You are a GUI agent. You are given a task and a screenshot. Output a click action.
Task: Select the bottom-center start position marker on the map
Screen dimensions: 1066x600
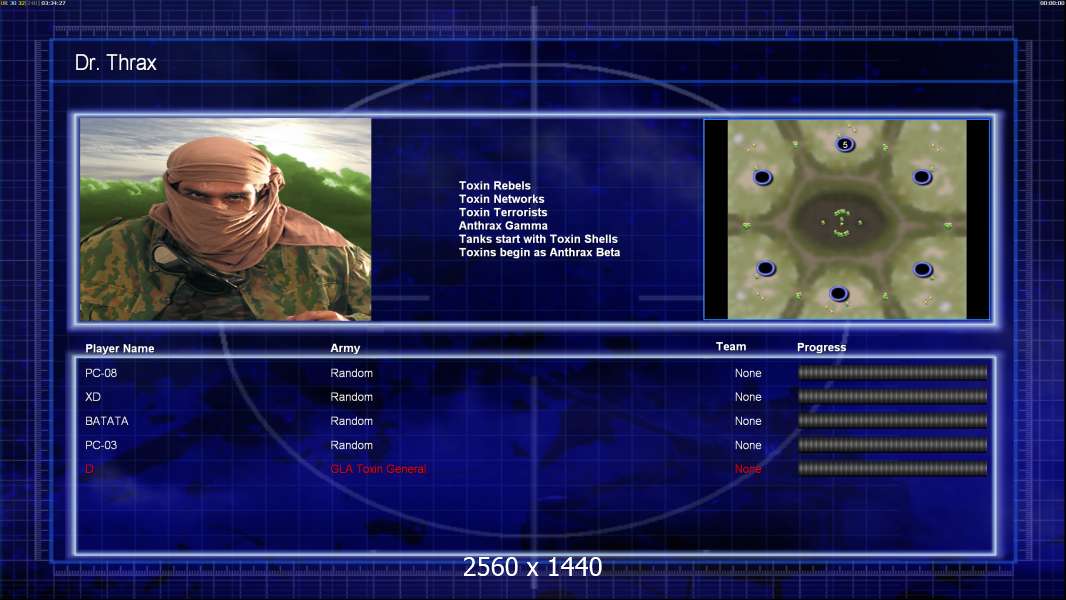[x=838, y=294]
